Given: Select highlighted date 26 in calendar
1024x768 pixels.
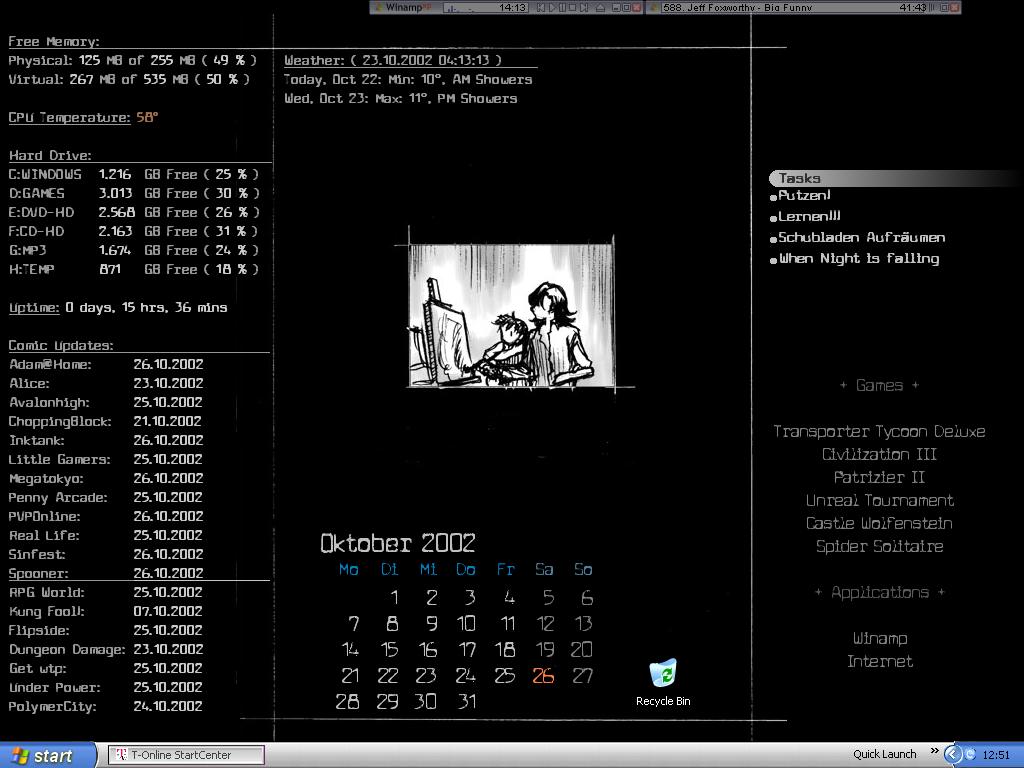Looking at the screenshot, I should click(x=543, y=676).
